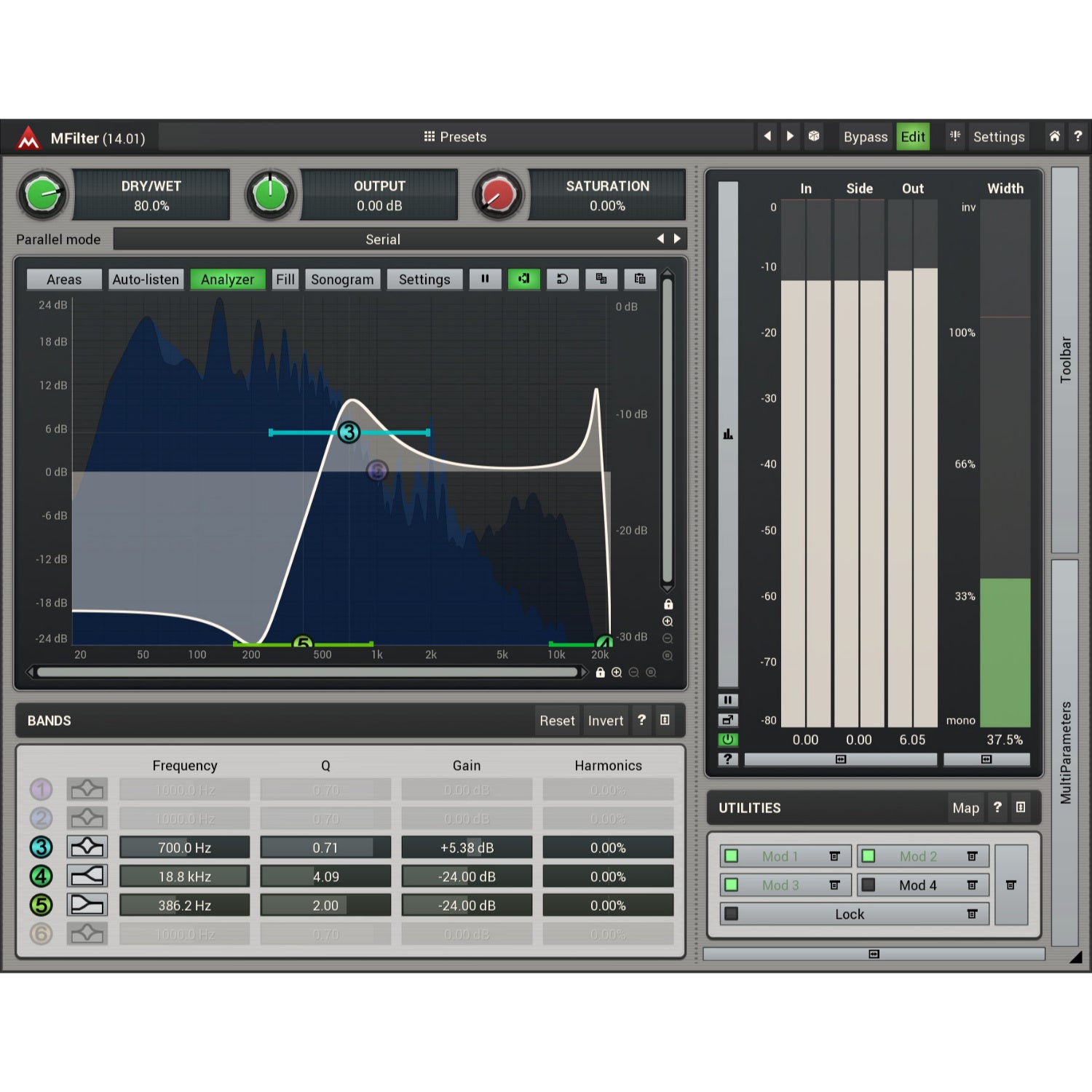Click the meter pause icon
1092x1092 pixels.
tap(728, 700)
